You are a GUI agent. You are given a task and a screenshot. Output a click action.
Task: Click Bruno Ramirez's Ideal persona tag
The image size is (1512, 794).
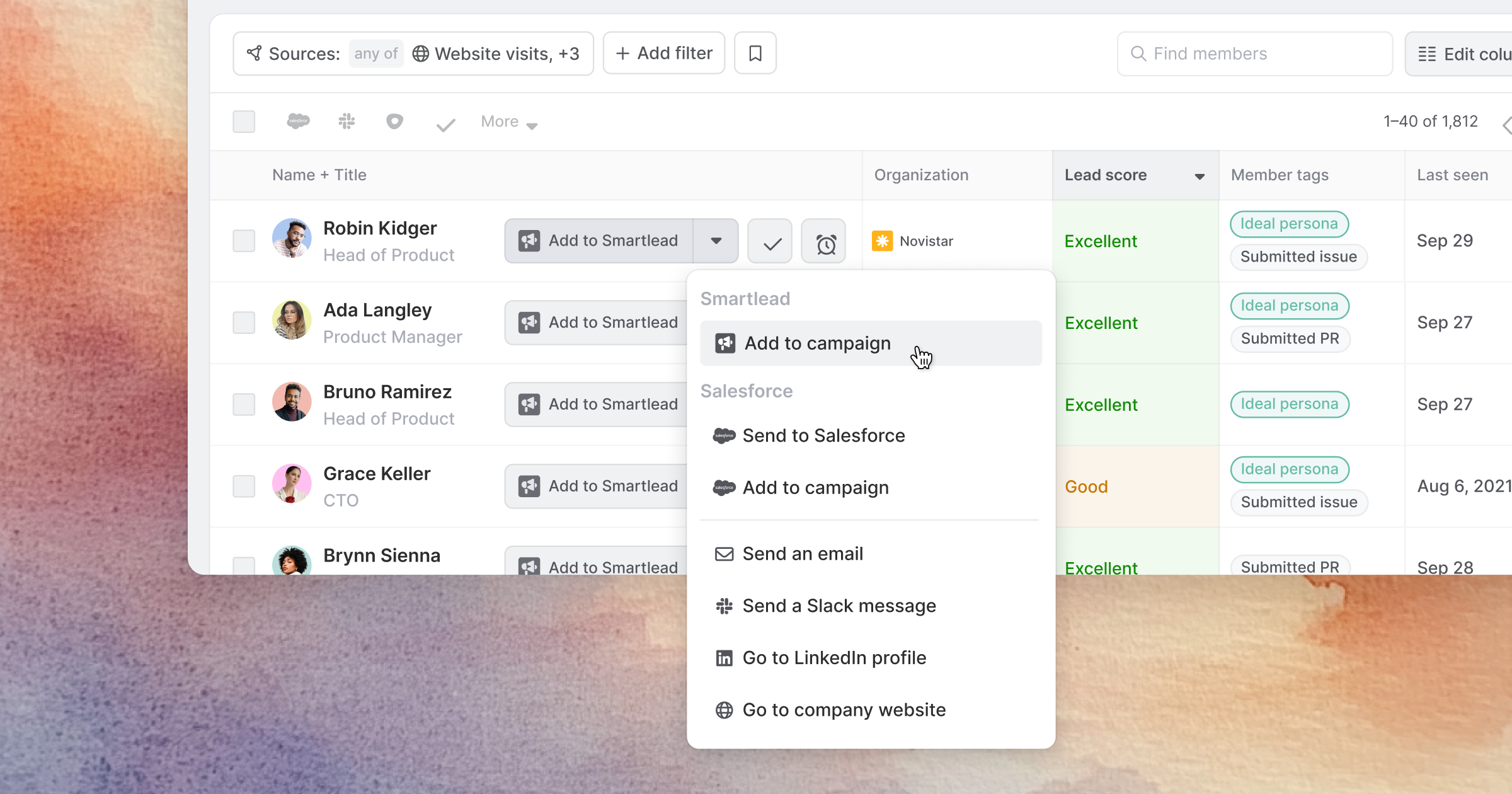tap(1290, 405)
